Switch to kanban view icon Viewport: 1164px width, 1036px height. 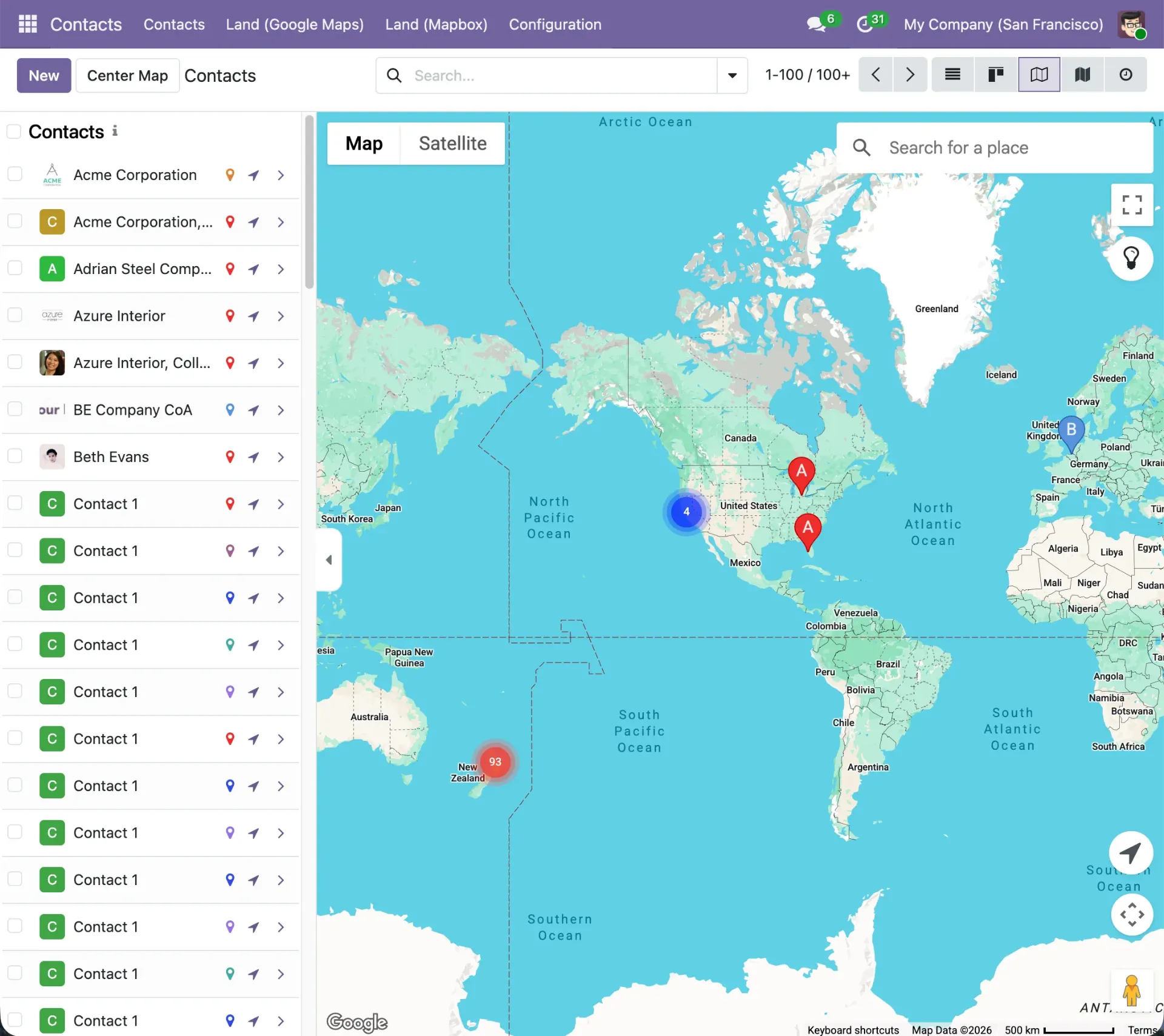(x=996, y=75)
